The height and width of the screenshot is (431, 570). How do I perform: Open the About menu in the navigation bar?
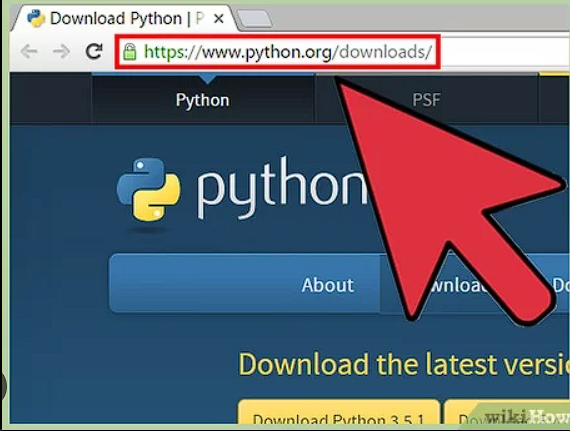click(327, 285)
